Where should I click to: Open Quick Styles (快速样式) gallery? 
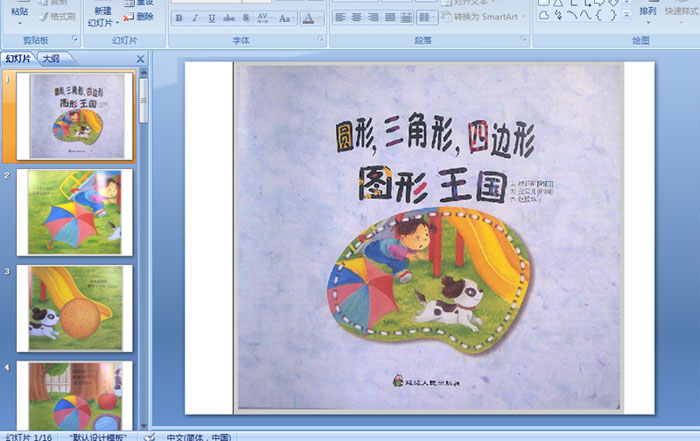682,12
